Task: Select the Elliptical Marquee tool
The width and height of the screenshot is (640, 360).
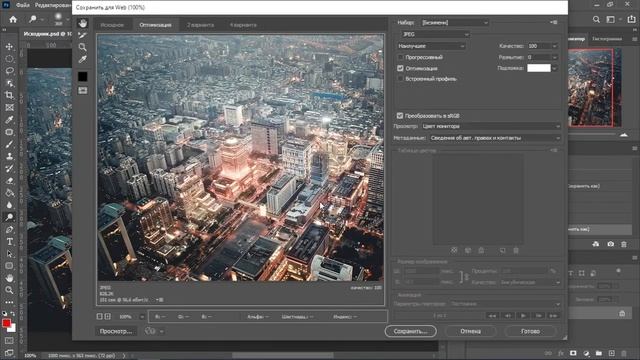Action: coord(9,59)
